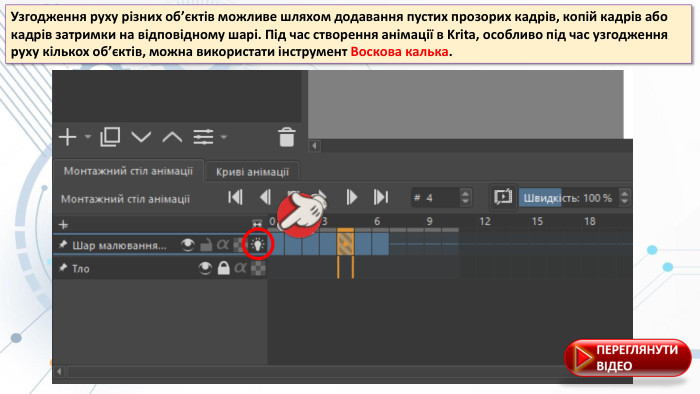Hide the Шар малювання layer eye

click(x=188, y=244)
